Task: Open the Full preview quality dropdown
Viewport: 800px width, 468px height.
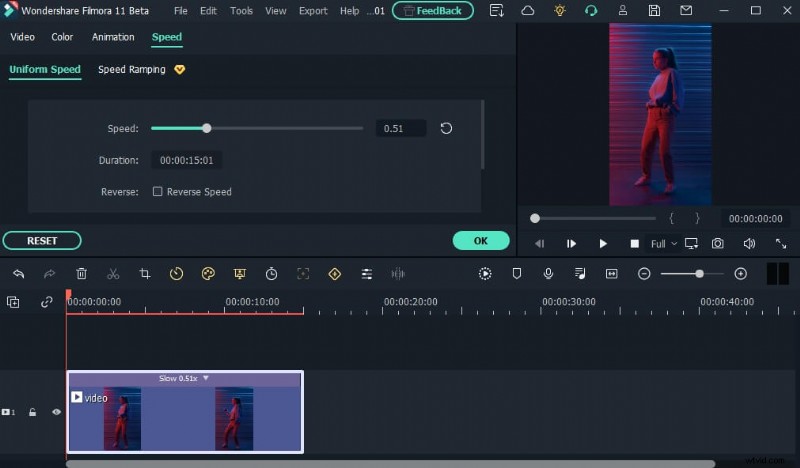Action: pyautogui.click(x=663, y=243)
